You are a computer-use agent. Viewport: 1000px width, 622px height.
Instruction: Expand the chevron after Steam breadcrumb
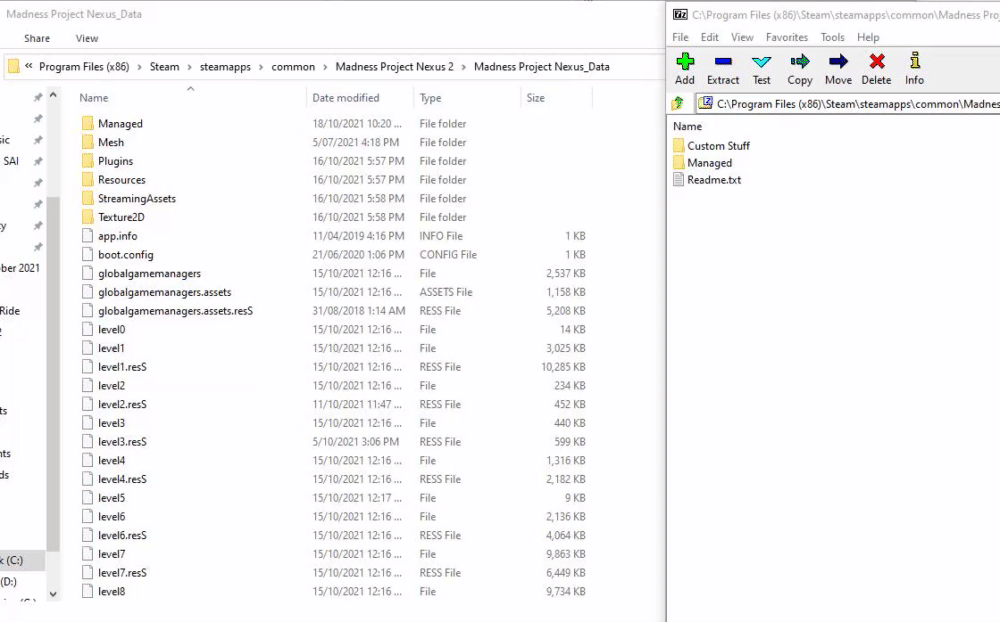(x=189, y=67)
